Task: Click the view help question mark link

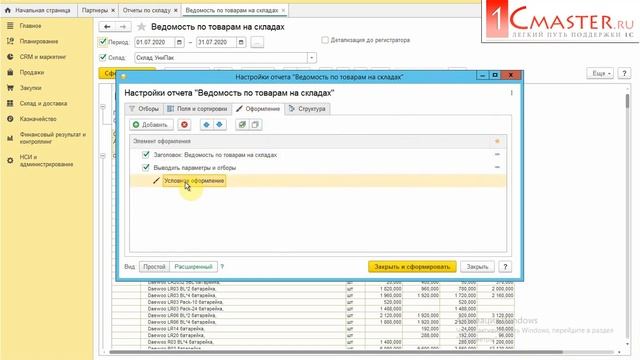Action: pos(222,267)
